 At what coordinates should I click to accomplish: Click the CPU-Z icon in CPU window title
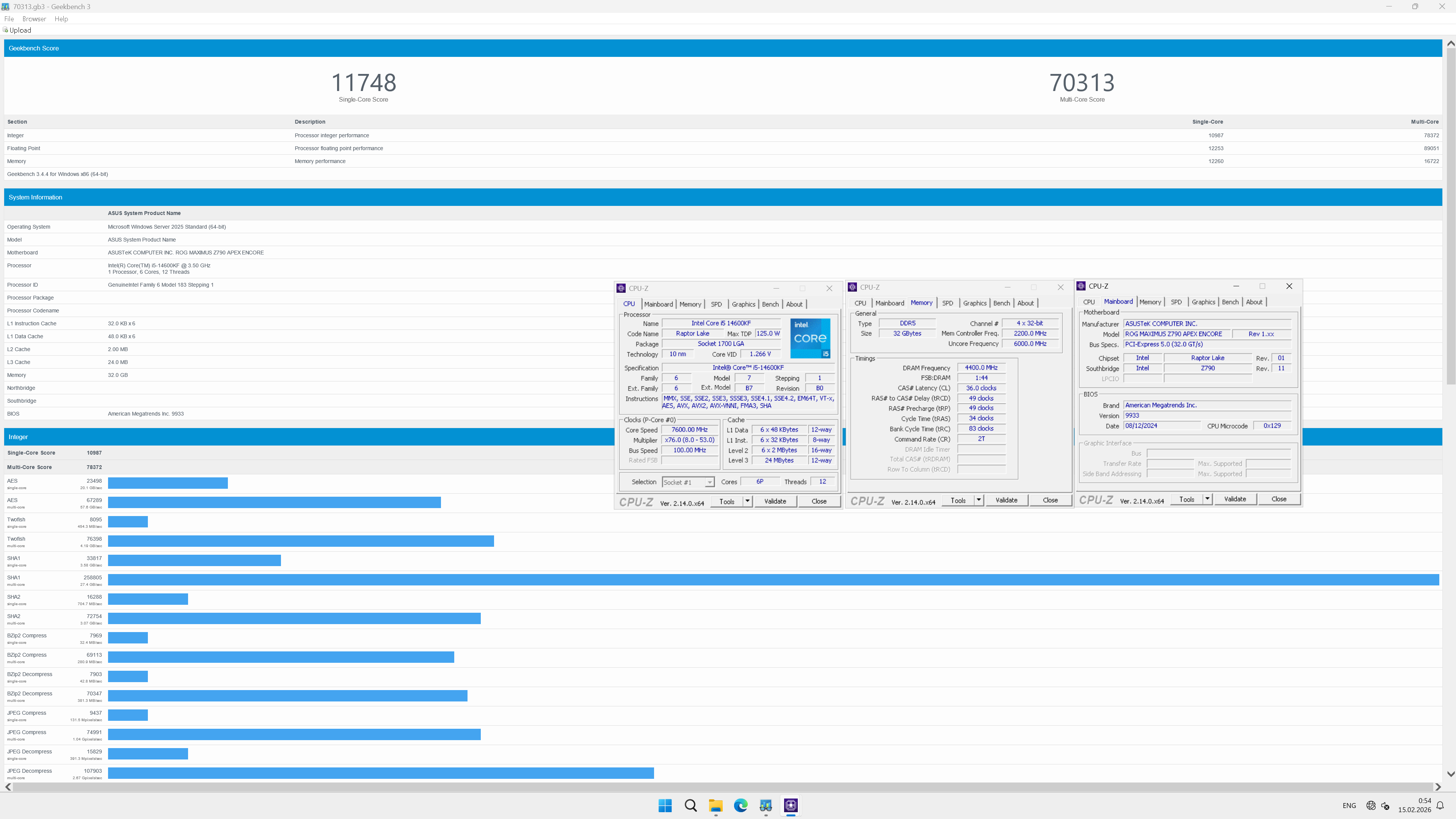[x=621, y=288]
